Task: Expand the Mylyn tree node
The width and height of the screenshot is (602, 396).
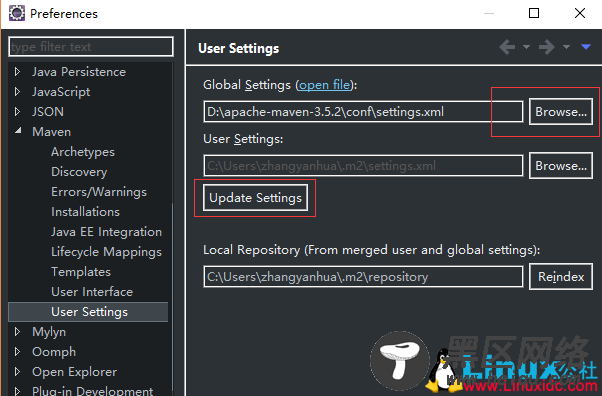Action: pyautogui.click(x=17, y=331)
